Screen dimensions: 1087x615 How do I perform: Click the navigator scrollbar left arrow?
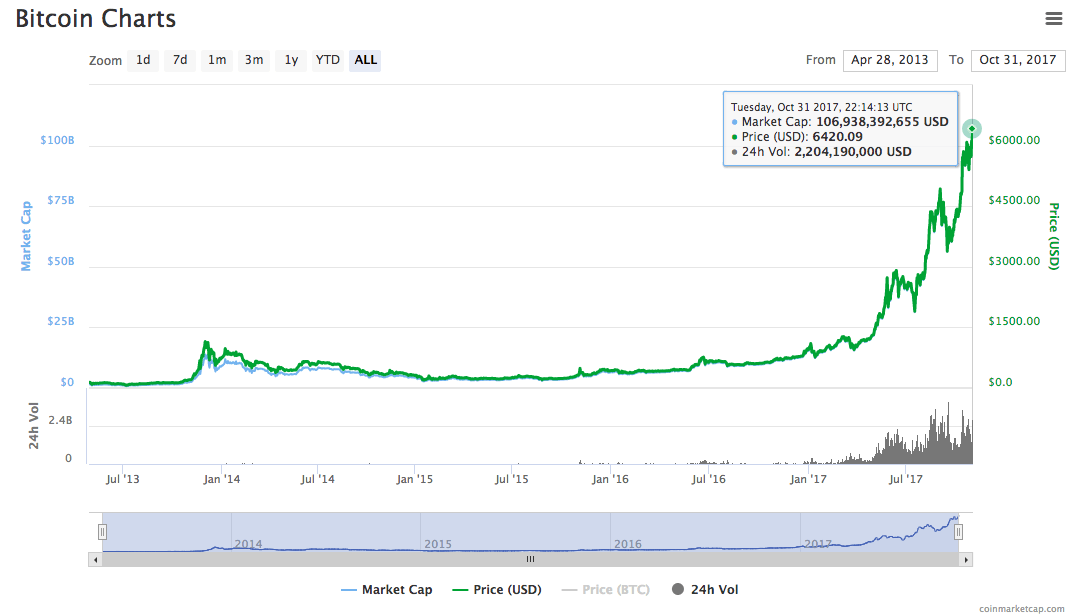click(x=96, y=559)
